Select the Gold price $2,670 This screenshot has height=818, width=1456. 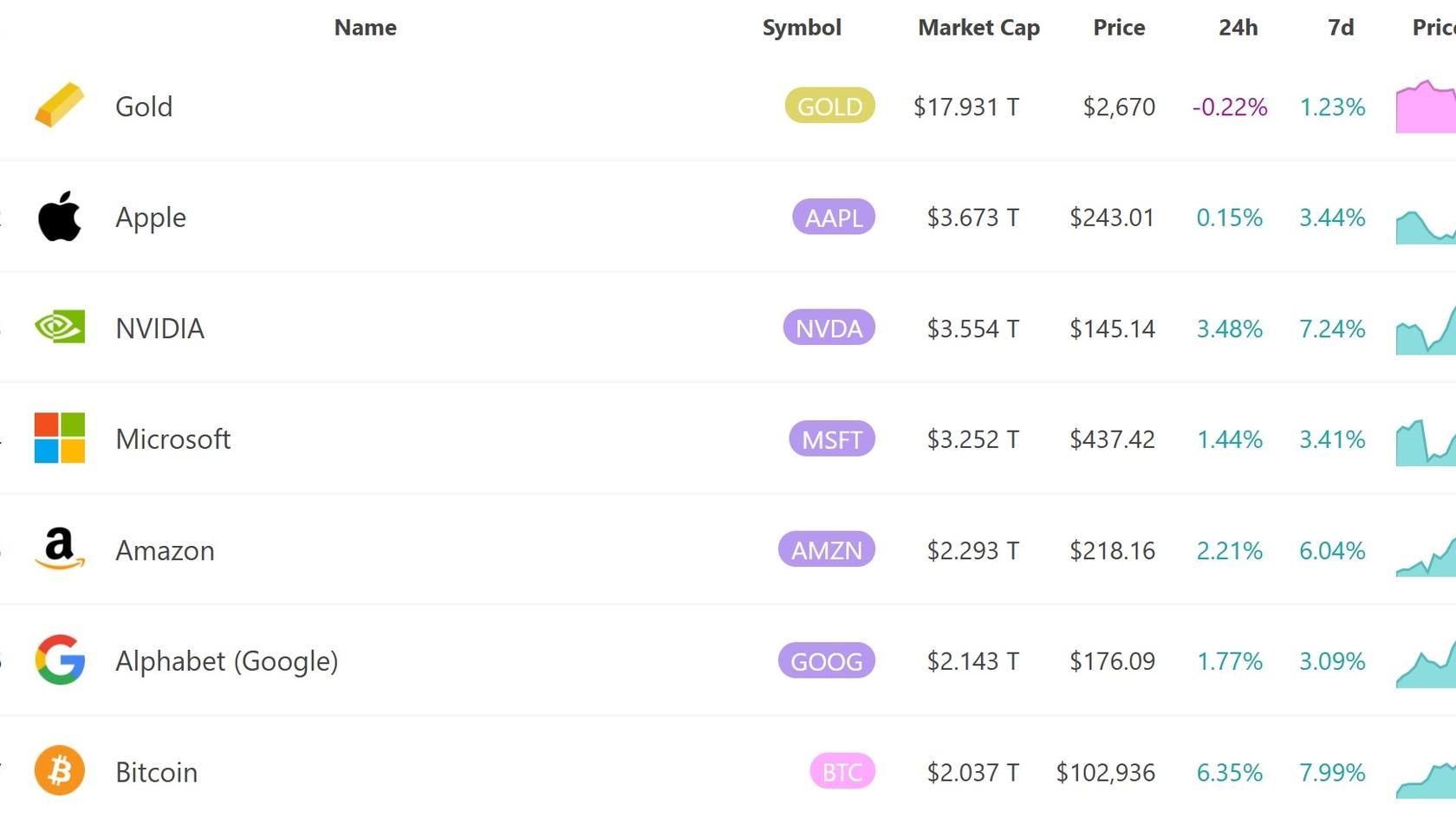click(x=1119, y=107)
